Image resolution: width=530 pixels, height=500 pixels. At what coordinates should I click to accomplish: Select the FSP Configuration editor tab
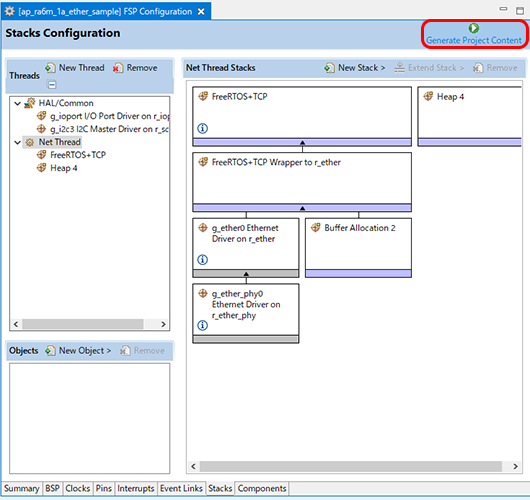click(x=105, y=12)
